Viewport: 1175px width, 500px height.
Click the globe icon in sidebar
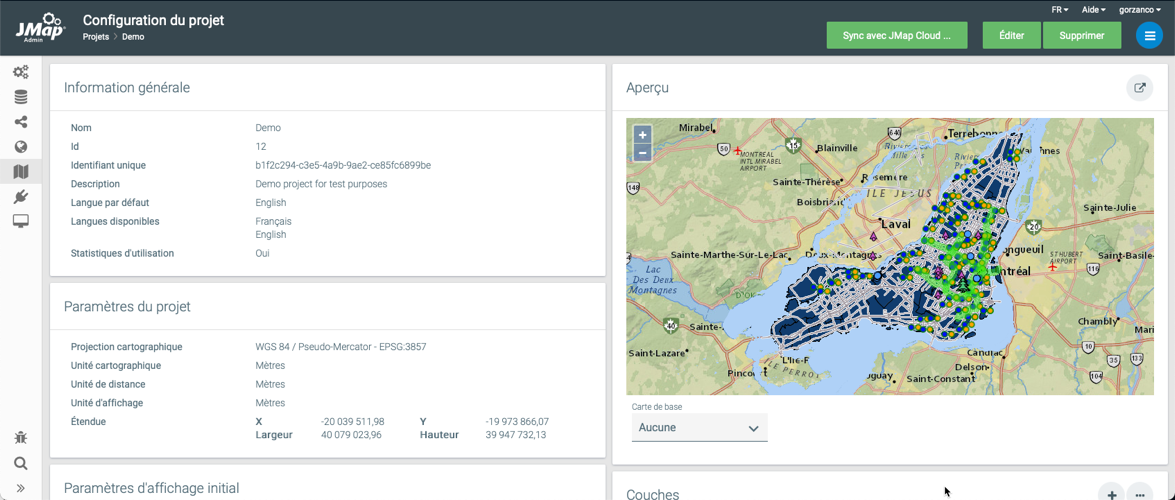pos(20,147)
